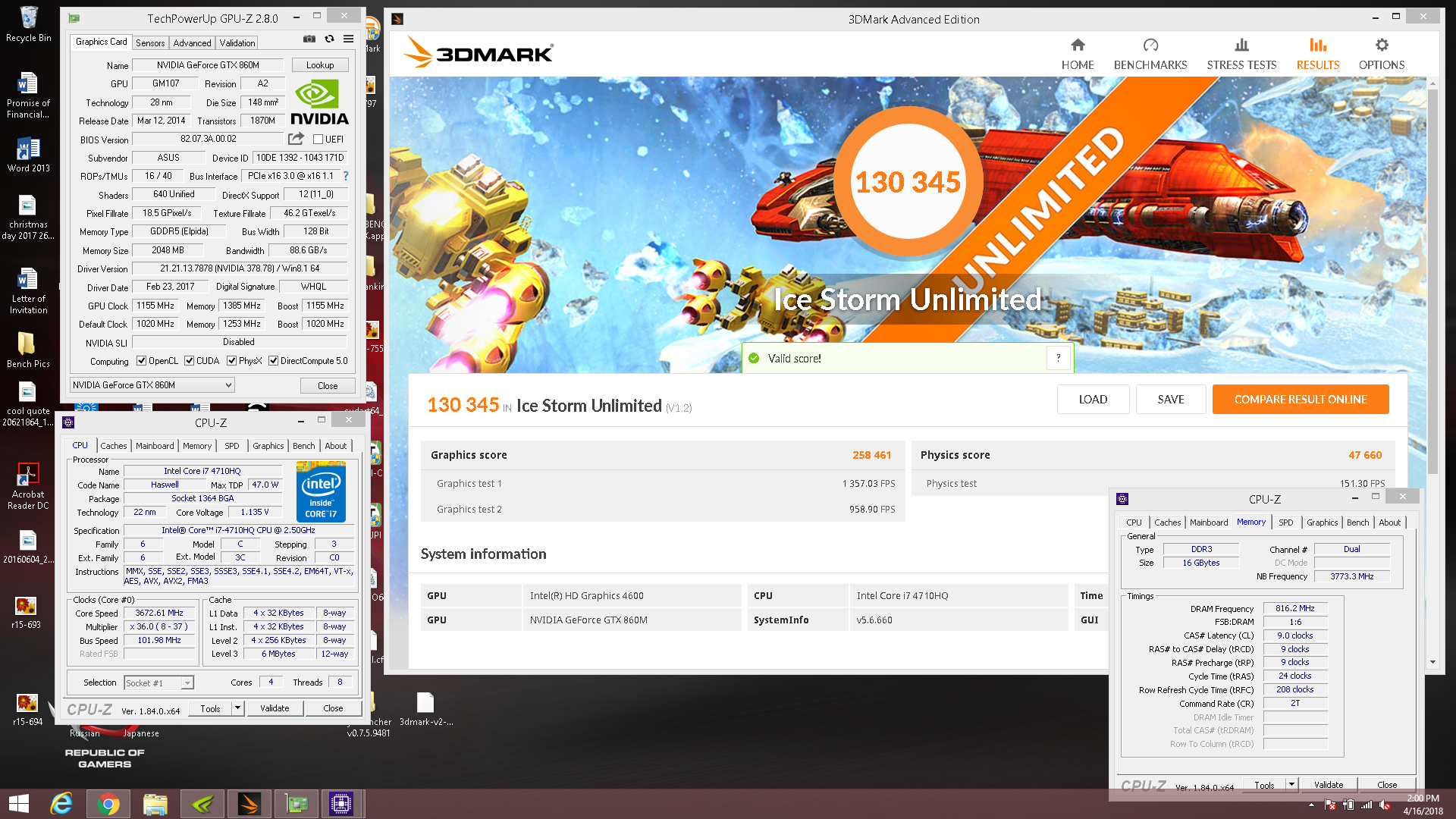The height and width of the screenshot is (819, 1456).
Task: Open the Advanced tab in GPU-Z
Action: pos(192,43)
